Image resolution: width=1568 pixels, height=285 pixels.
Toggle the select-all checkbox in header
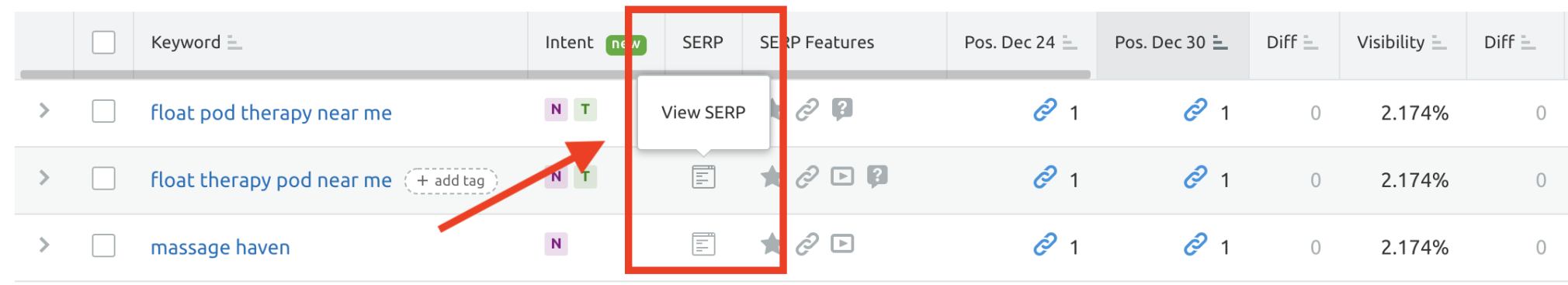103,42
